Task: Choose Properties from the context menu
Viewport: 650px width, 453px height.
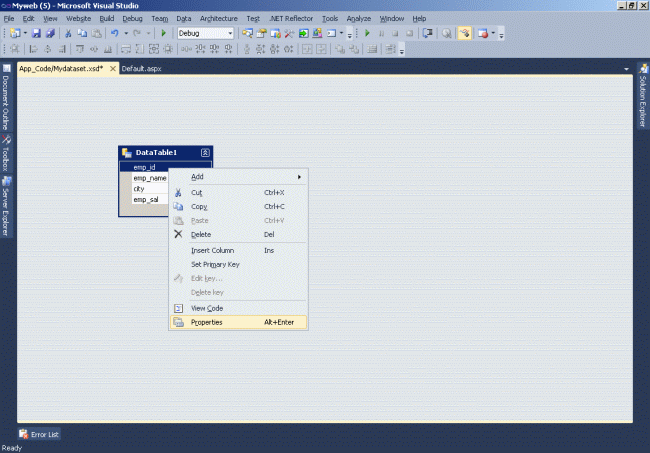Action: pyautogui.click(x=207, y=322)
